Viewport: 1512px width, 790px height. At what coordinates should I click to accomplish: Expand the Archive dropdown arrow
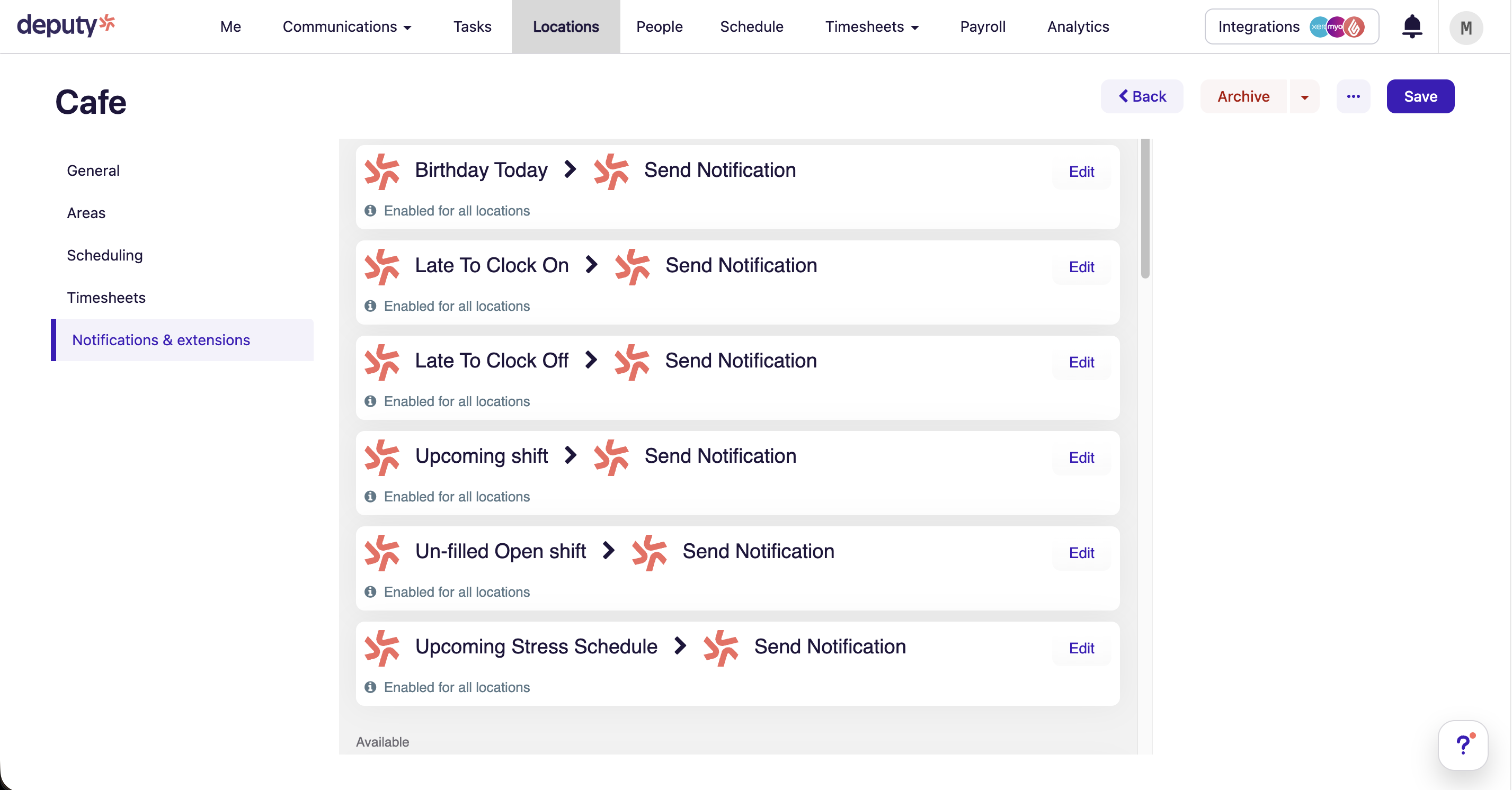[x=1304, y=96]
